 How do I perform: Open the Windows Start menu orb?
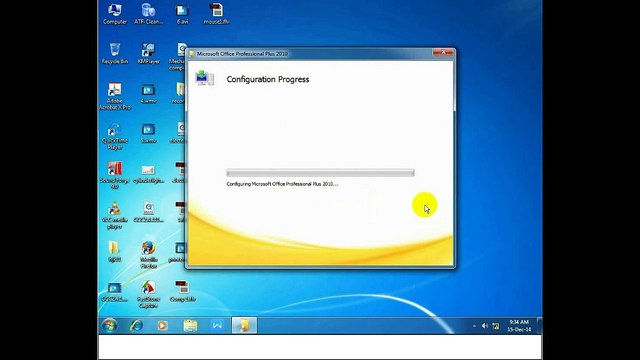[110, 326]
